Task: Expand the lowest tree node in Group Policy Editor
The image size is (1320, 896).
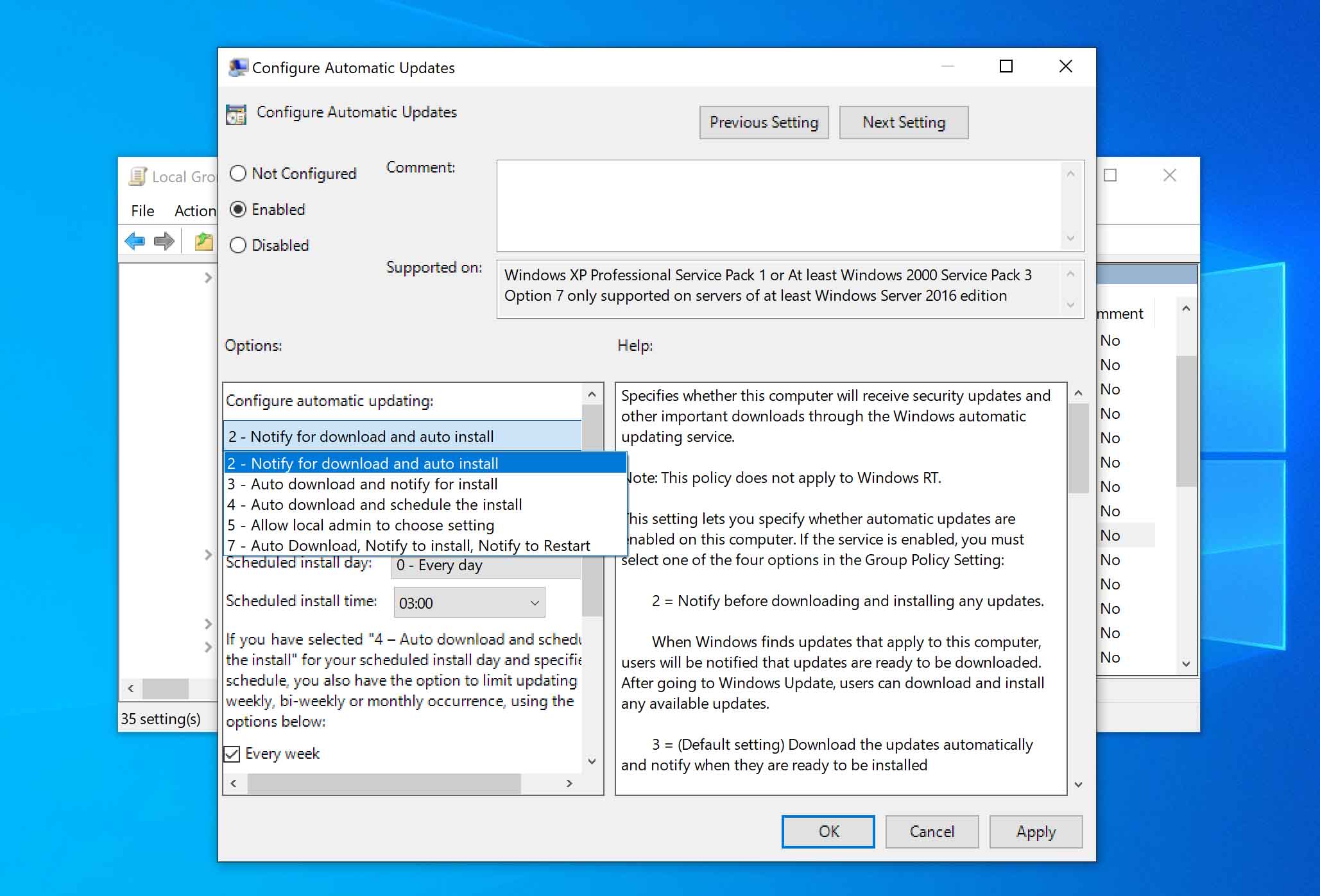Action: [208, 647]
